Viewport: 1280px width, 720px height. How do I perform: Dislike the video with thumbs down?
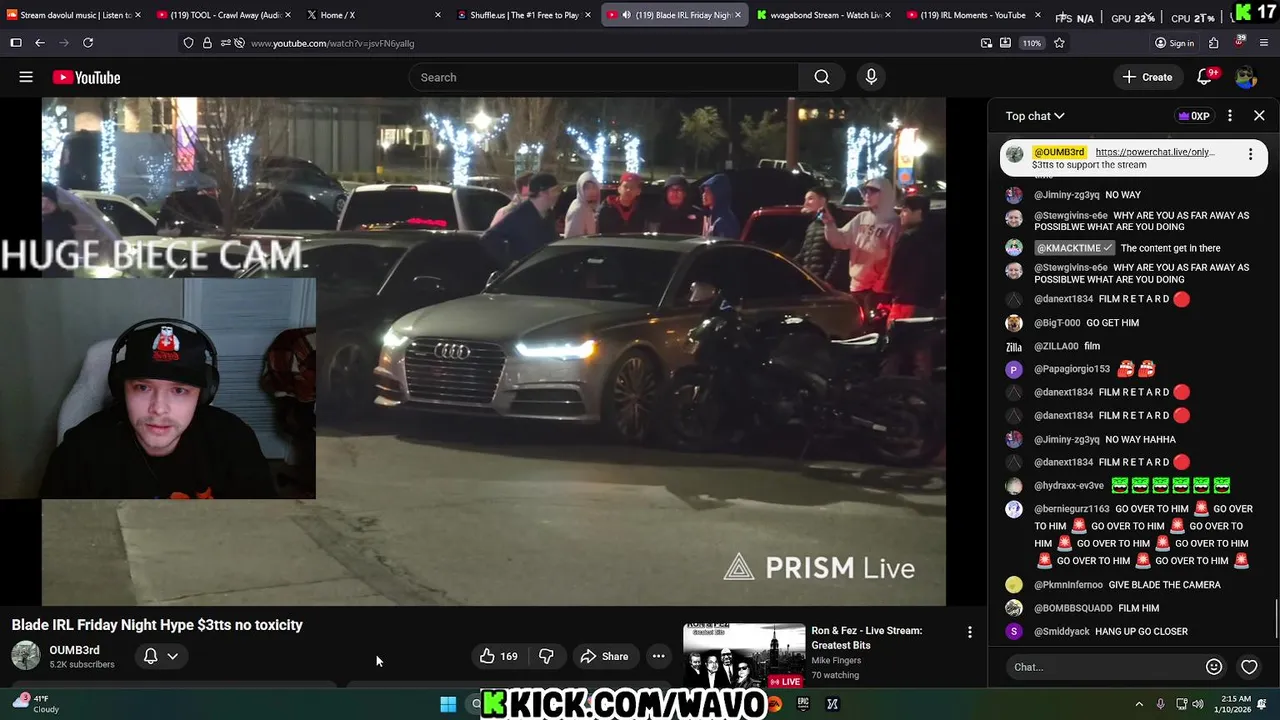(x=546, y=656)
